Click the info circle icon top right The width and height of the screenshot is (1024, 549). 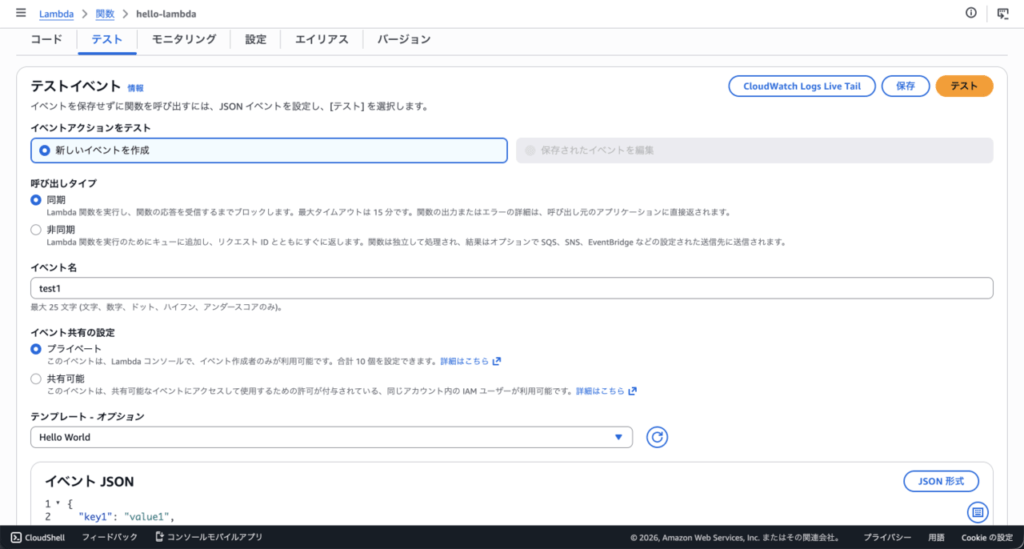click(x=971, y=13)
